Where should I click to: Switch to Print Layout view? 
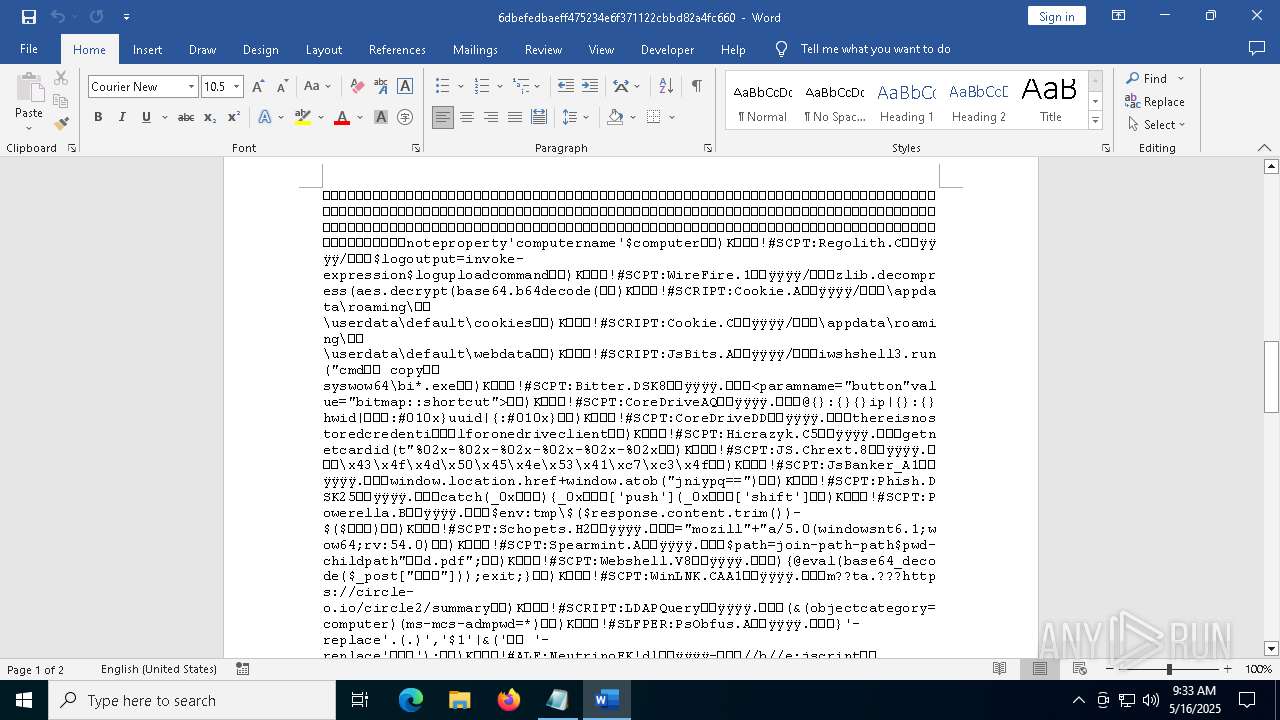1040,669
